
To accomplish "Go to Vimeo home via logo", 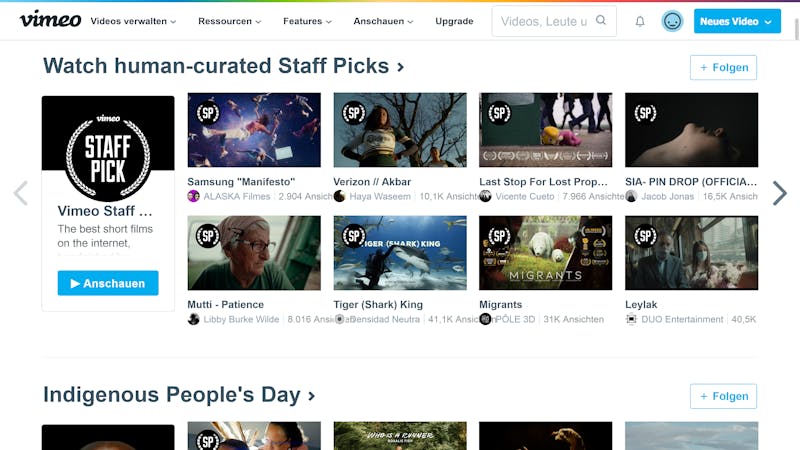I will 50,19.
